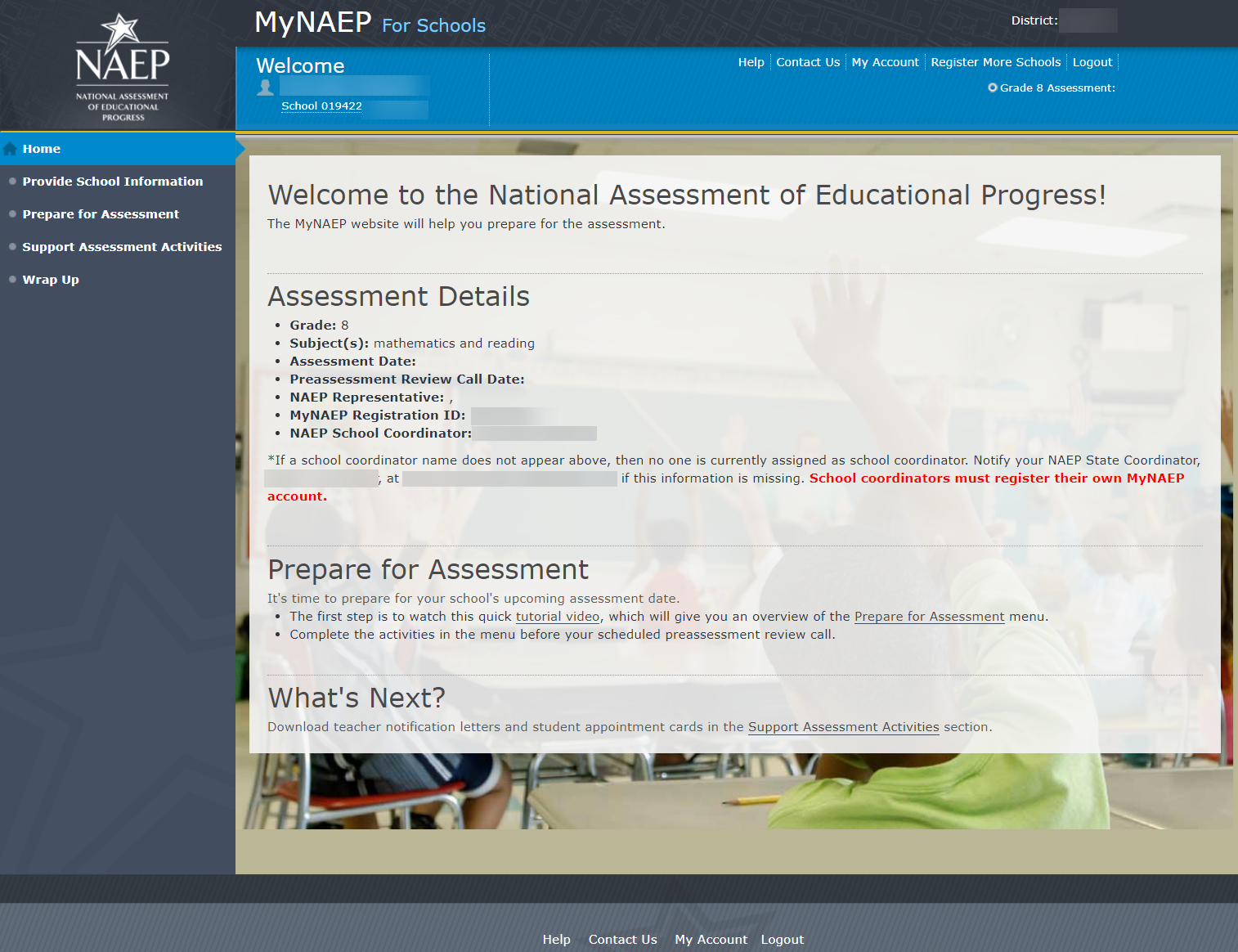This screenshot has width=1238, height=952.
Task: Click the Preassessment Review Call Date label
Action: coord(407,379)
